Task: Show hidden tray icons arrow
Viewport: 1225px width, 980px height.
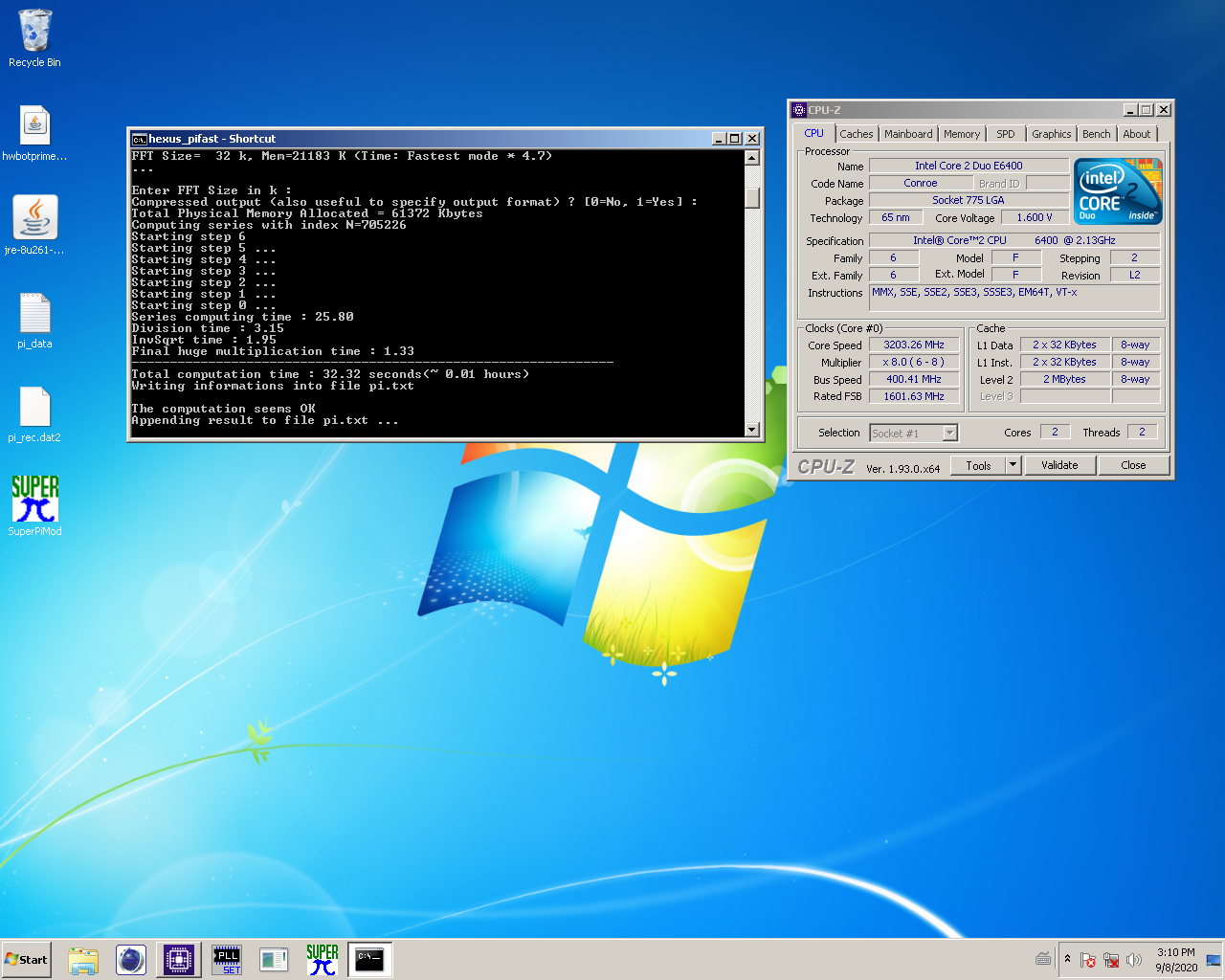Action: click(1067, 959)
